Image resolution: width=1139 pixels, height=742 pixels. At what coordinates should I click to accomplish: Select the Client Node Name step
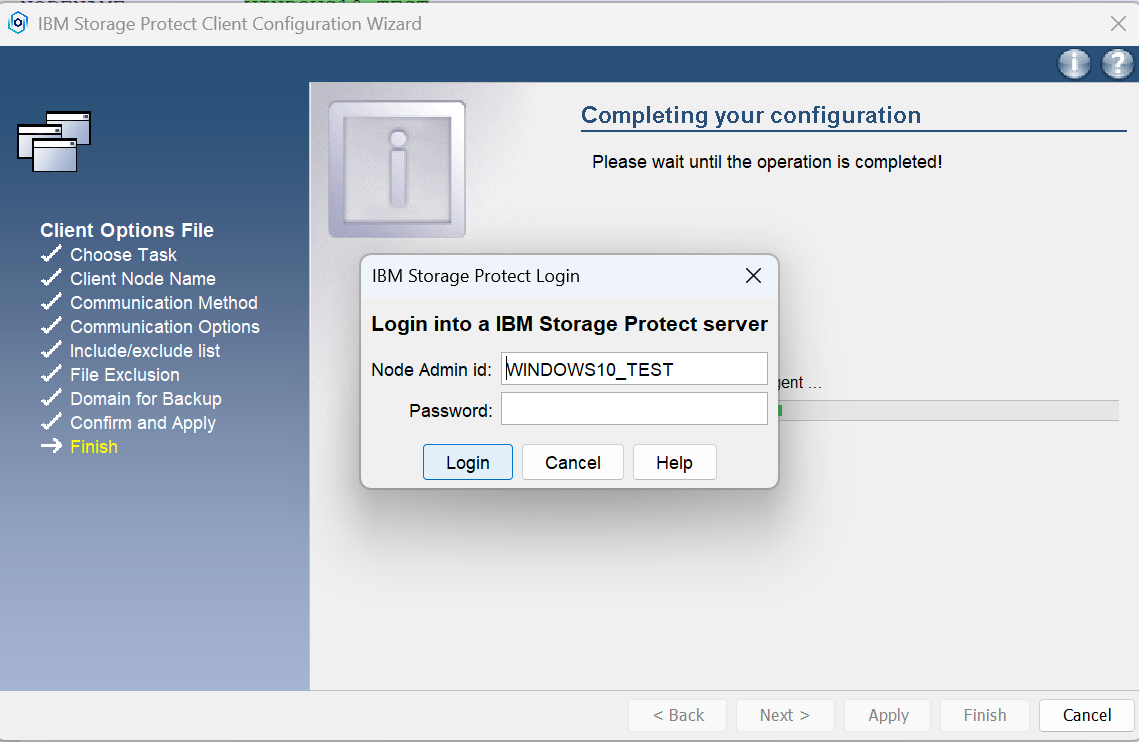point(142,279)
